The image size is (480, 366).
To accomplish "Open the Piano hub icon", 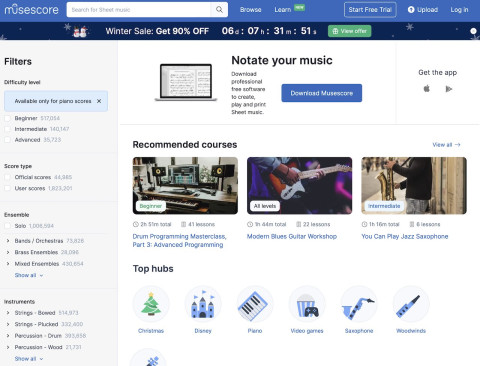I will (x=255, y=304).
